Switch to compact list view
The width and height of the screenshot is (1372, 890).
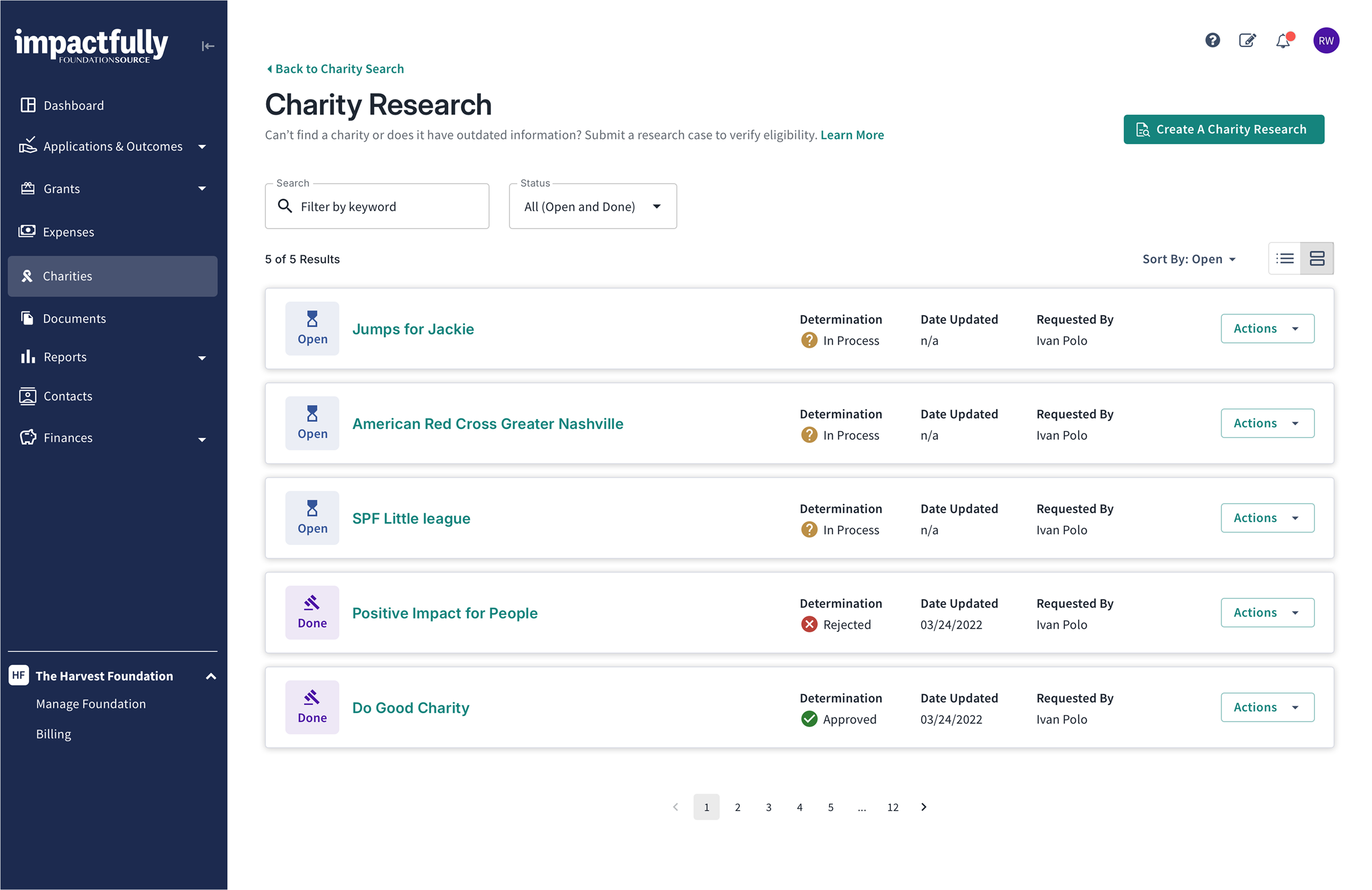(x=1285, y=259)
